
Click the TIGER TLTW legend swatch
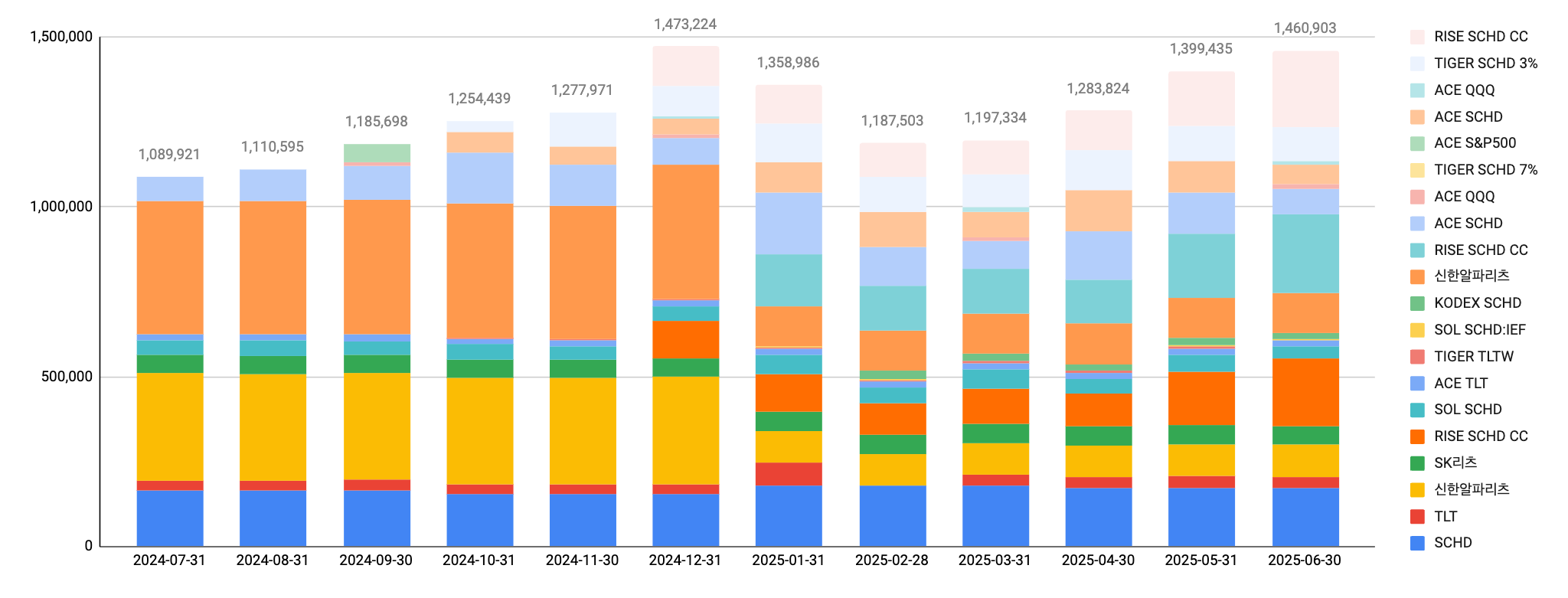click(1417, 357)
